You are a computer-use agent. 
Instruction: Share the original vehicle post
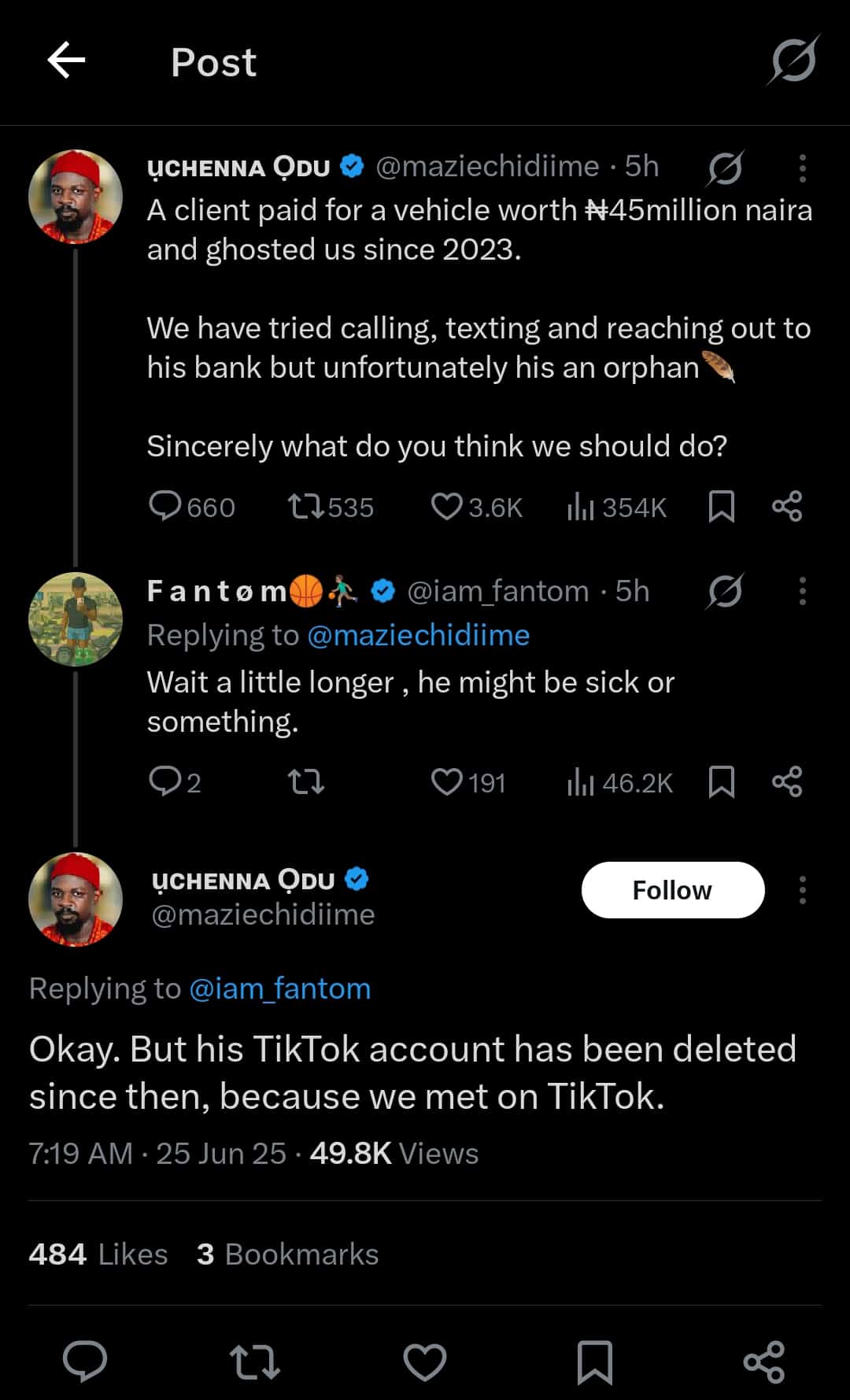click(x=786, y=506)
